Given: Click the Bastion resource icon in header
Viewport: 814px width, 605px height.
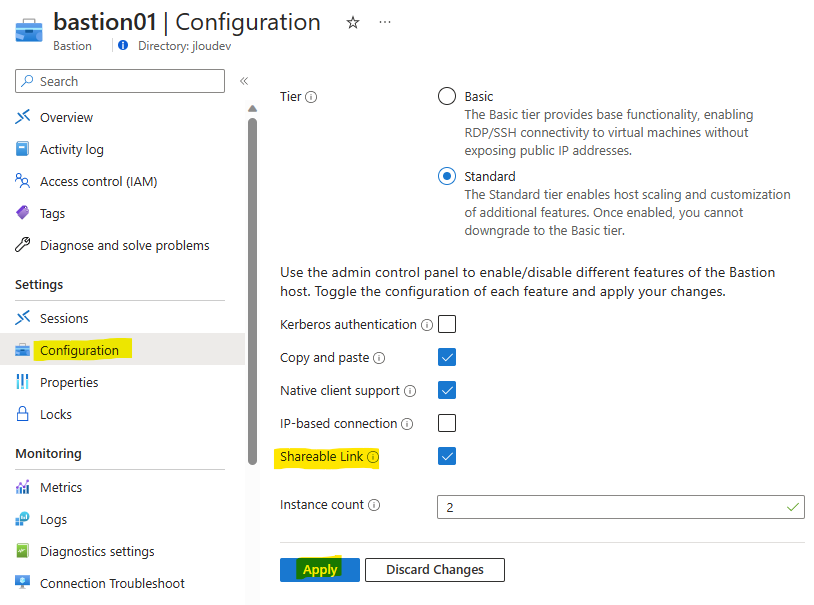Looking at the screenshot, I should pos(29,30).
